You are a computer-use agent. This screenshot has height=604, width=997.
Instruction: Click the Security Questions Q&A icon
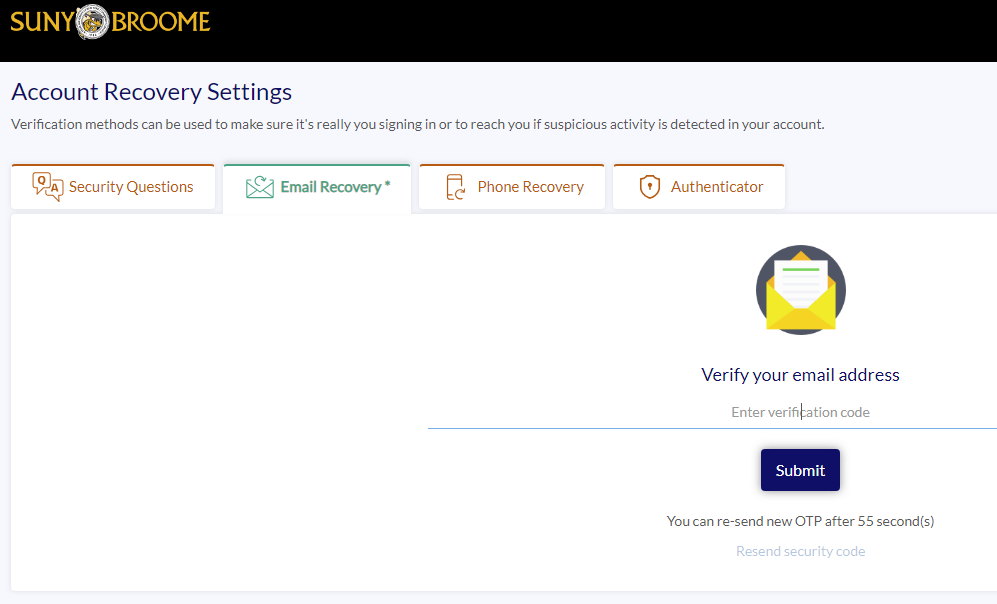pyautogui.click(x=48, y=187)
